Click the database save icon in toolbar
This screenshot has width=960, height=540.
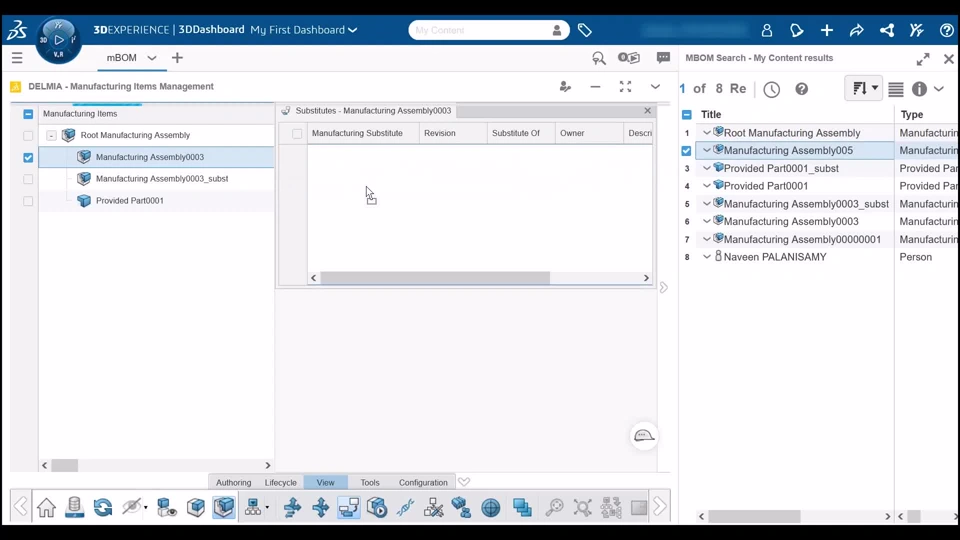75,507
